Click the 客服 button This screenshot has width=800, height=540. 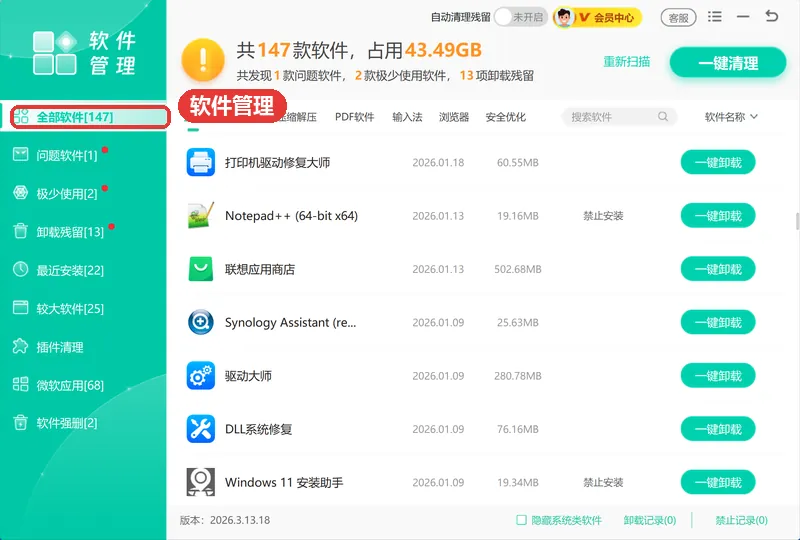click(x=678, y=18)
